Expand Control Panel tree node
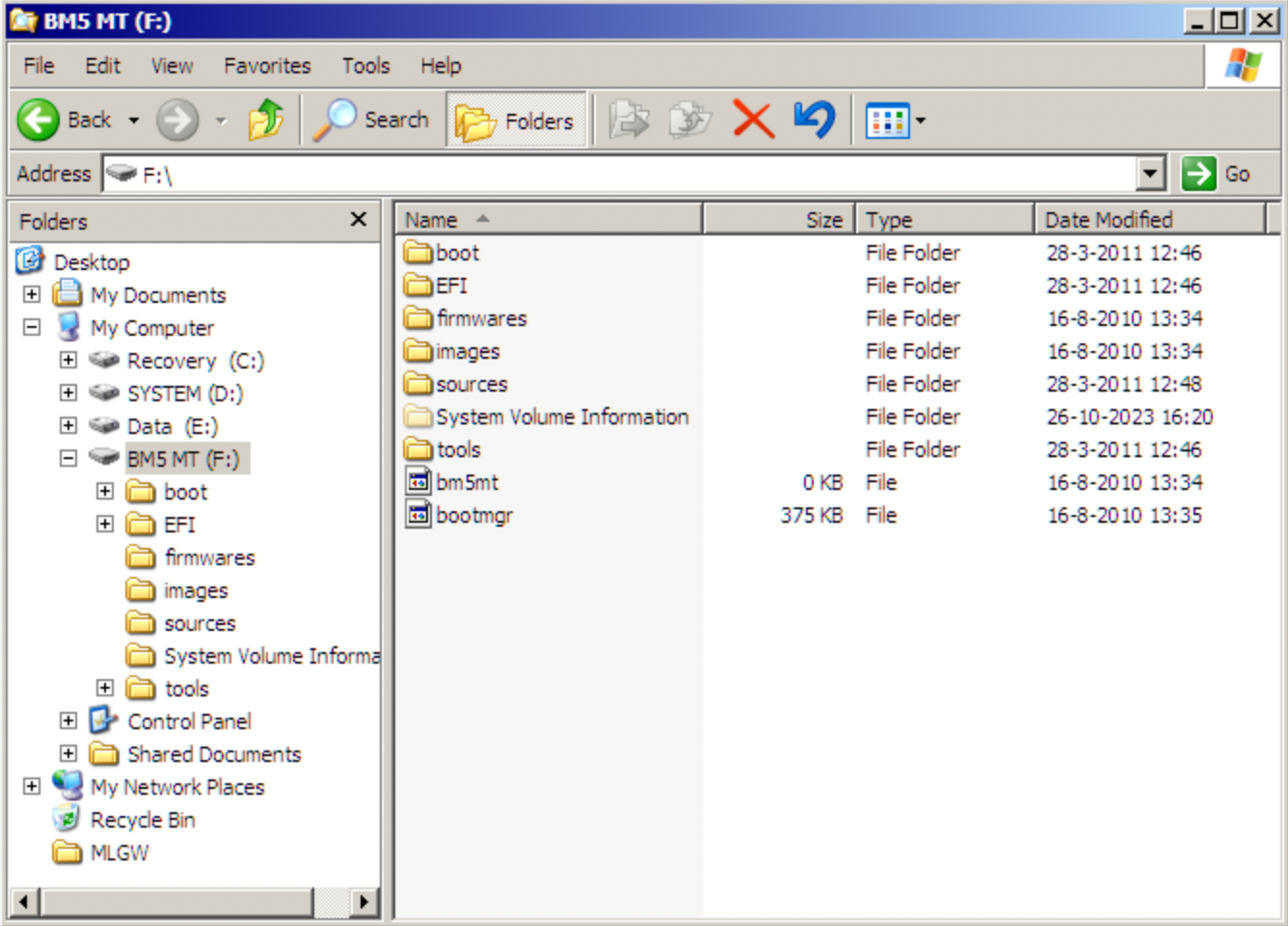 [x=68, y=721]
